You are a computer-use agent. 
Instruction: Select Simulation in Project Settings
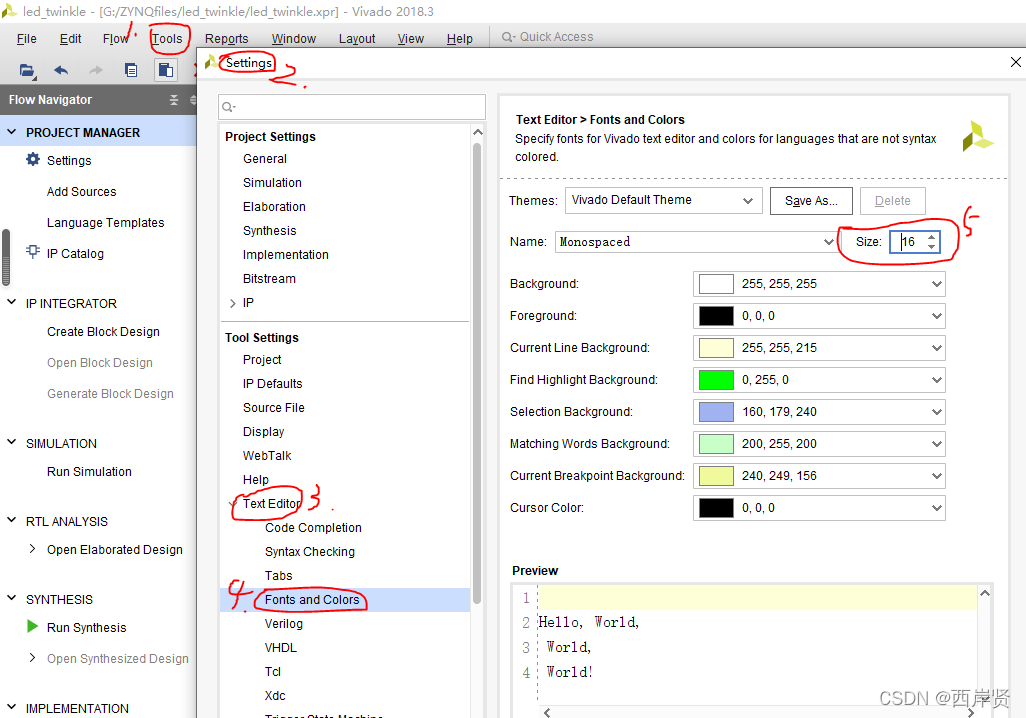pyautogui.click(x=272, y=183)
